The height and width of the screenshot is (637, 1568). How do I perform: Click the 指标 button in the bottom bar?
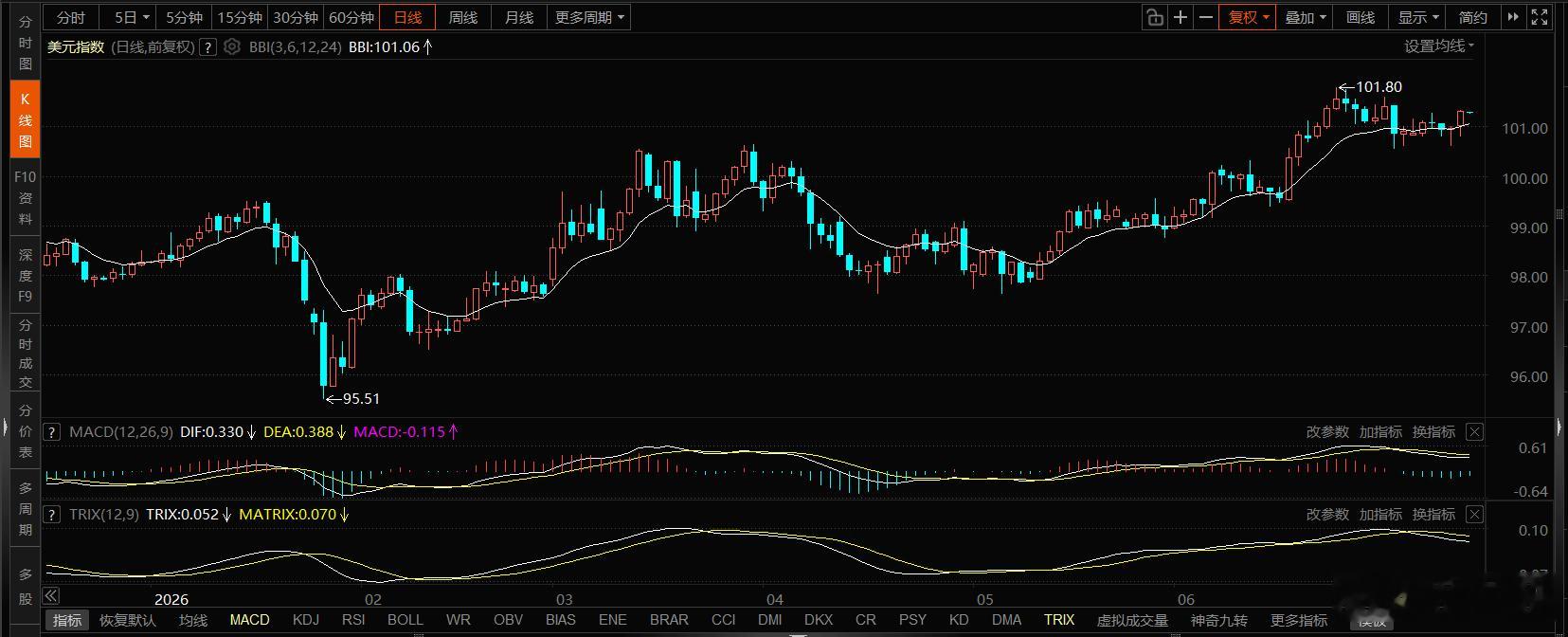pyautogui.click(x=67, y=620)
